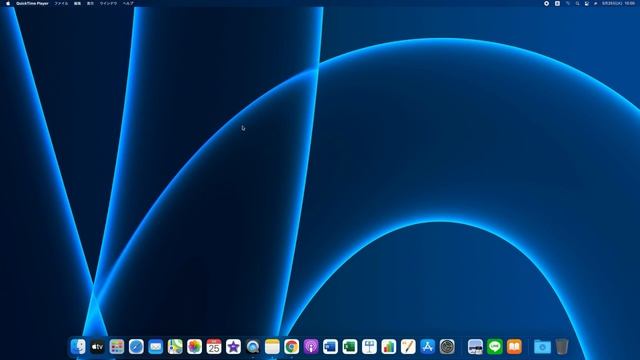This screenshot has height=360, width=640.
Task: Open Calendar showing date 25
Action: (x=214, y=347)
